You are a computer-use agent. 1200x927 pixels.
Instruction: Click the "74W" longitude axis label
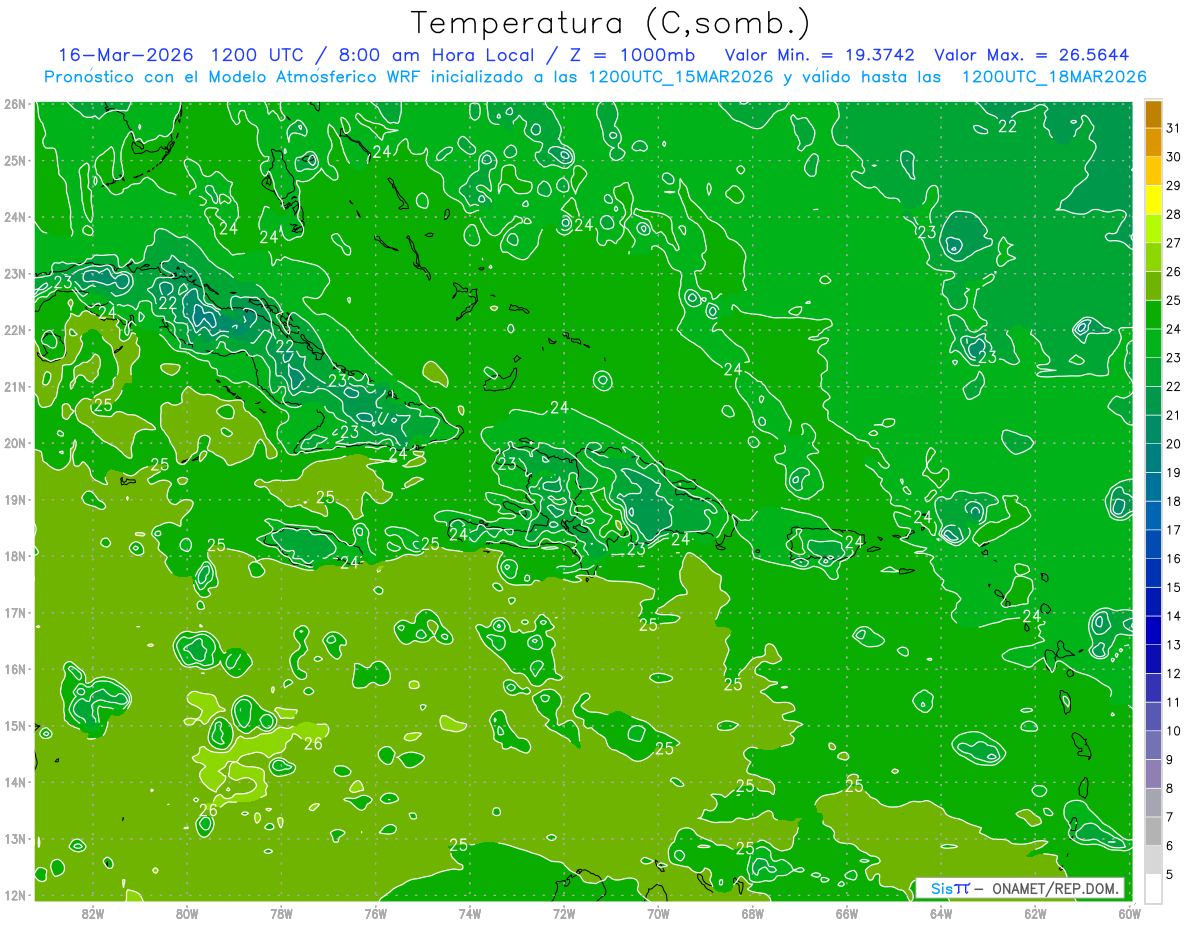tap(470, 913)
